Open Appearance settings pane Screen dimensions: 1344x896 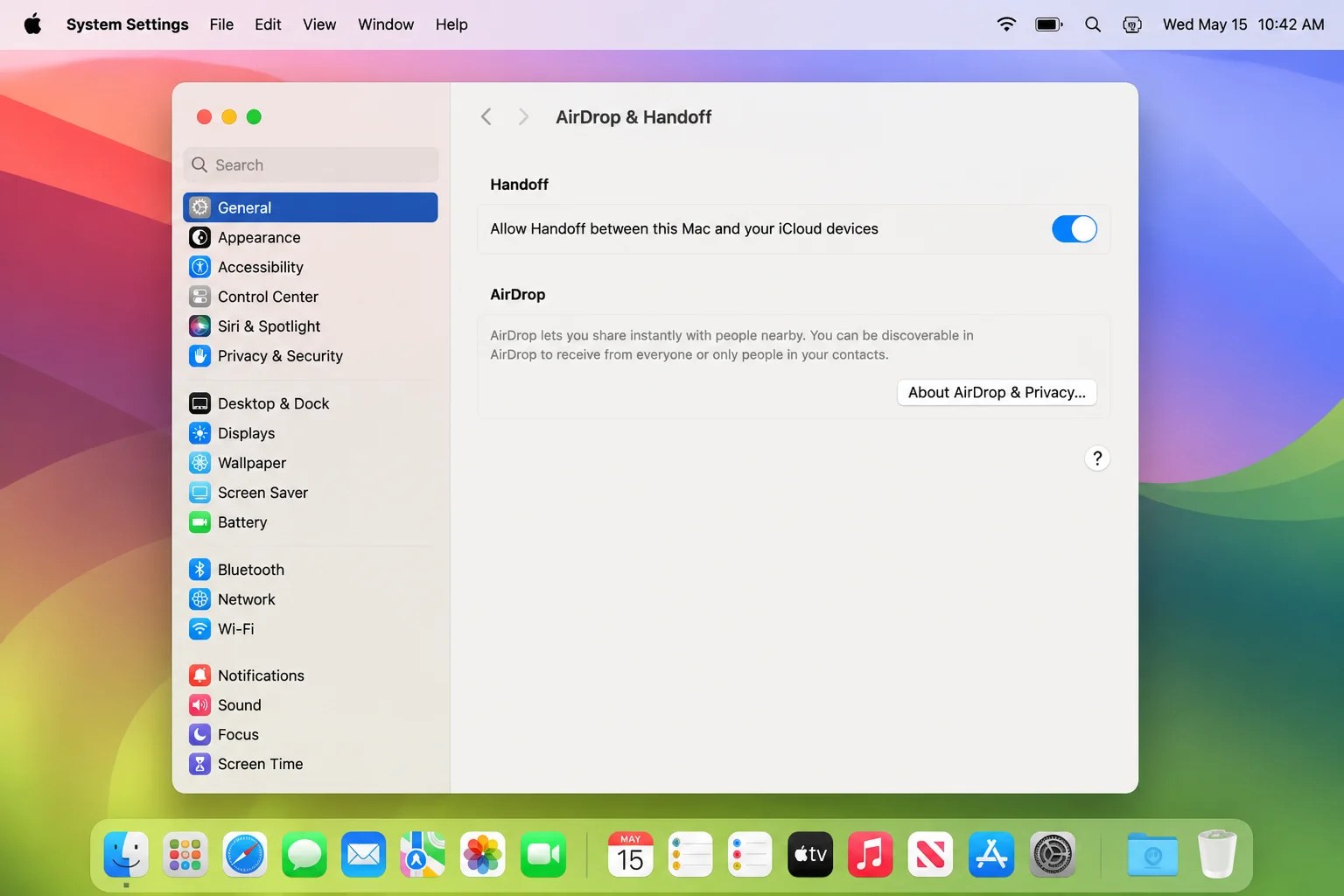point(310,237)
